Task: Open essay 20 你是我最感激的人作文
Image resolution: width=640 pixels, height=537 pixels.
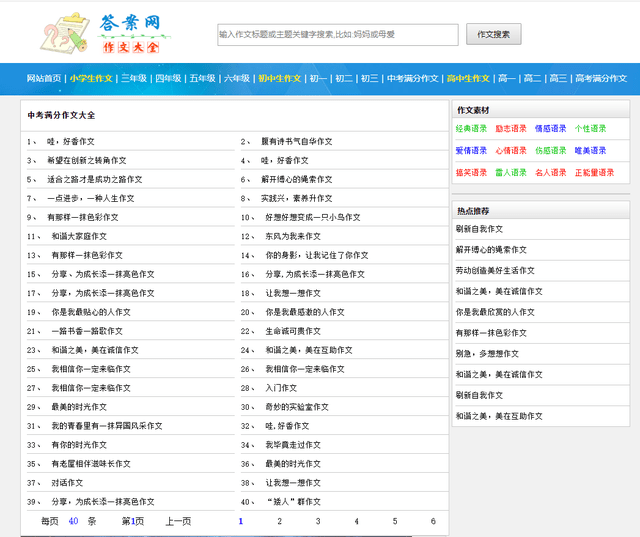Action: (305, 312)
